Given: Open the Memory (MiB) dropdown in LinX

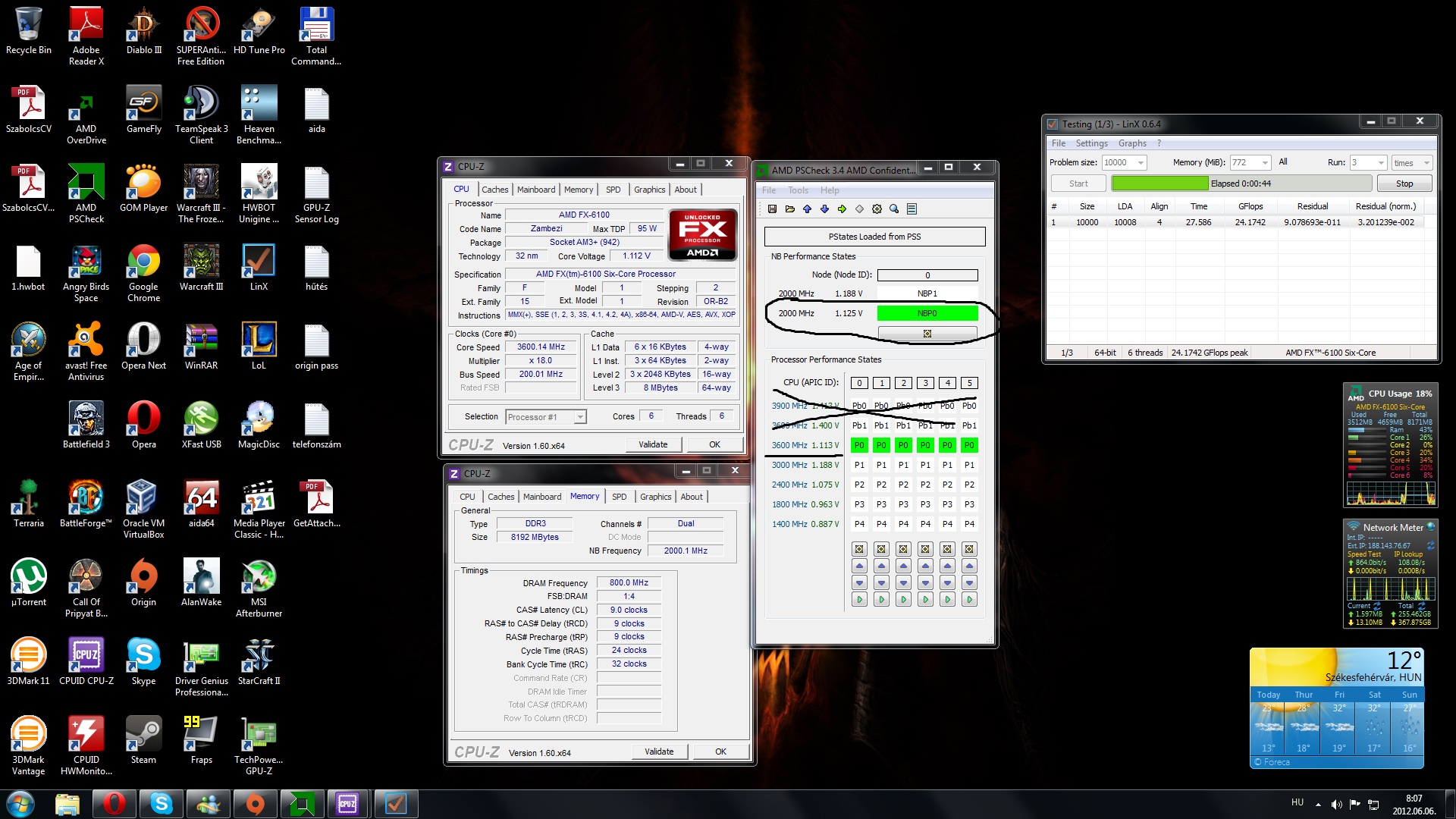Looking at the screenshot, I should click(1265, 162).
